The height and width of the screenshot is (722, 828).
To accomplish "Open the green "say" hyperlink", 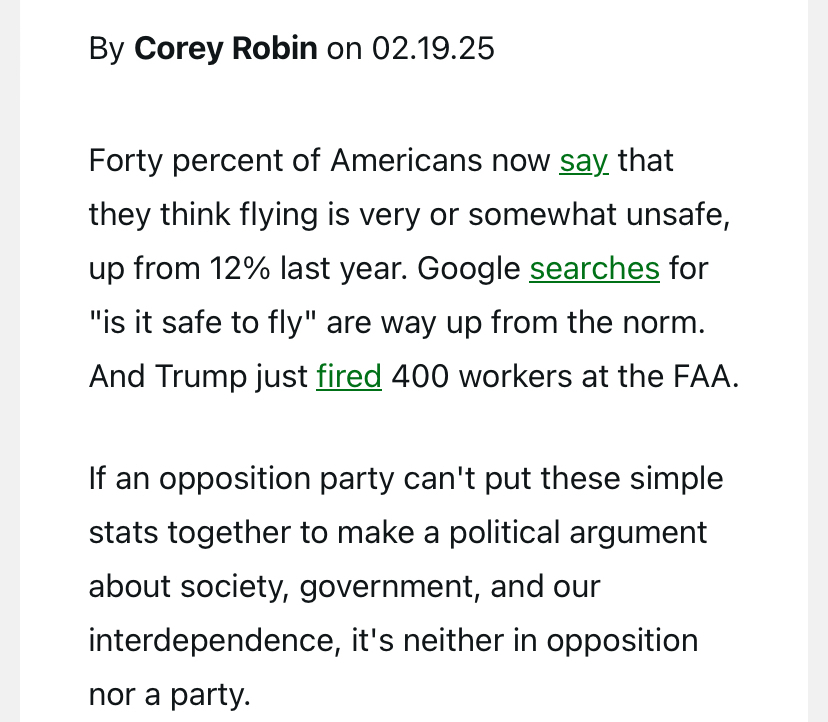I will pyautogui.click(x=584, y=161).
